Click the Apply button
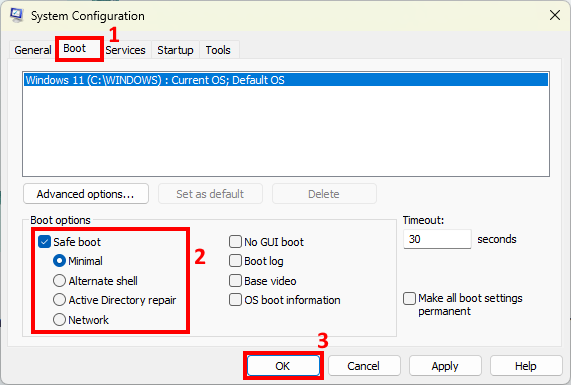571x385 pixels. coord(445,366)
